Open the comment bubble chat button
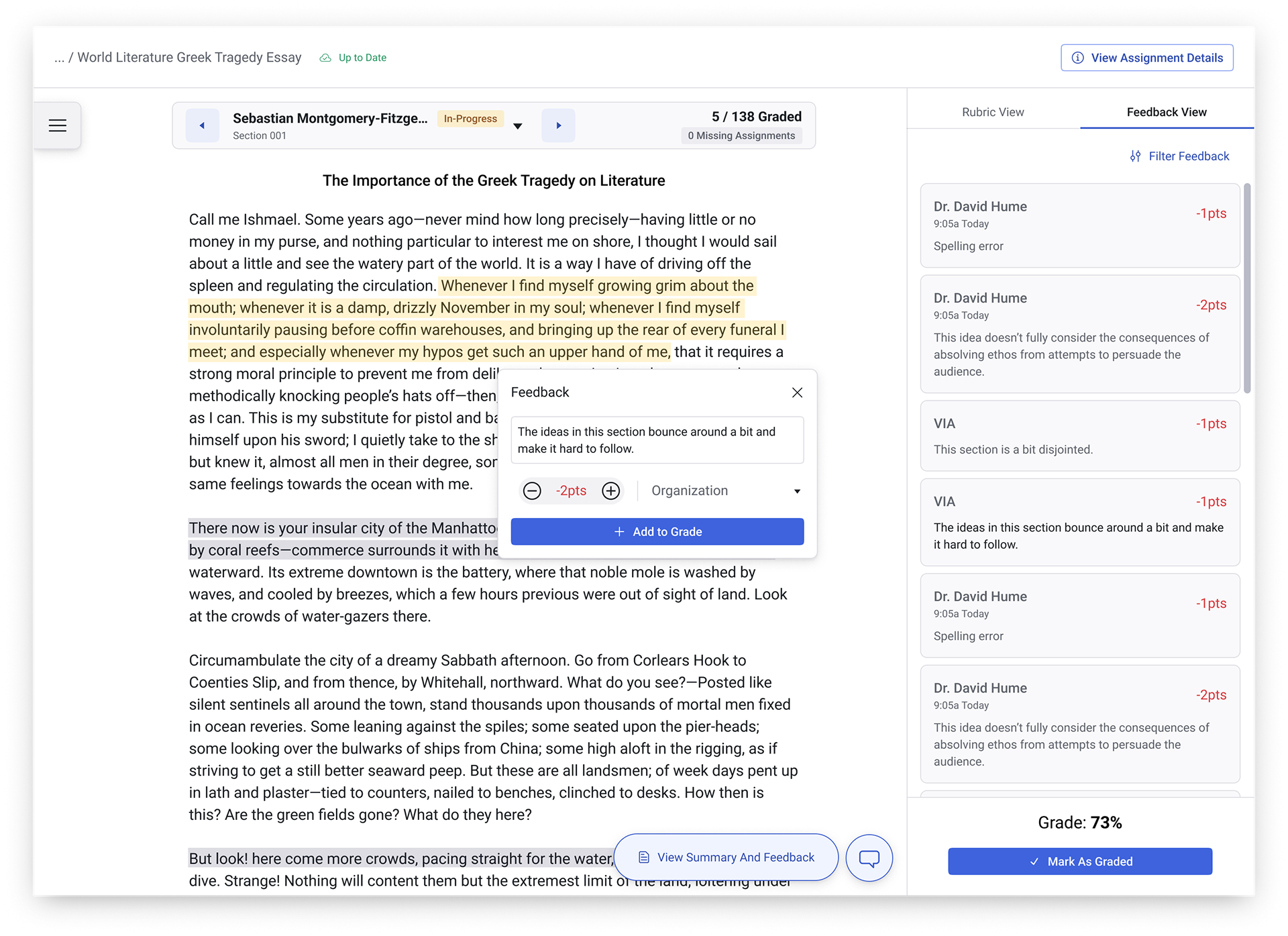1288x936 pixels. coord(869,857)
